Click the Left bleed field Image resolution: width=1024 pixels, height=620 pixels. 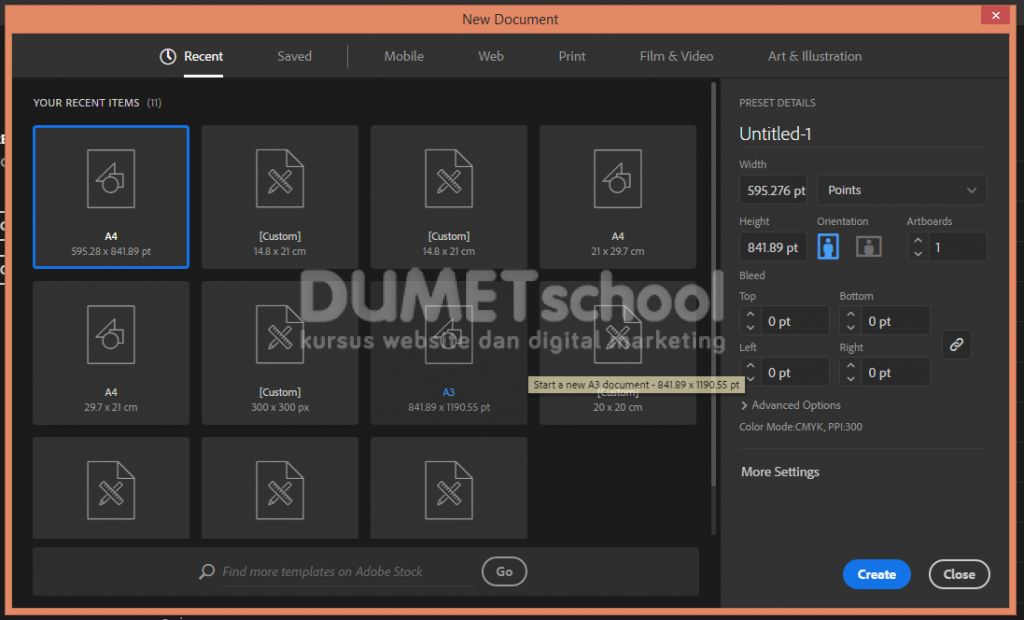pos(795,372)
